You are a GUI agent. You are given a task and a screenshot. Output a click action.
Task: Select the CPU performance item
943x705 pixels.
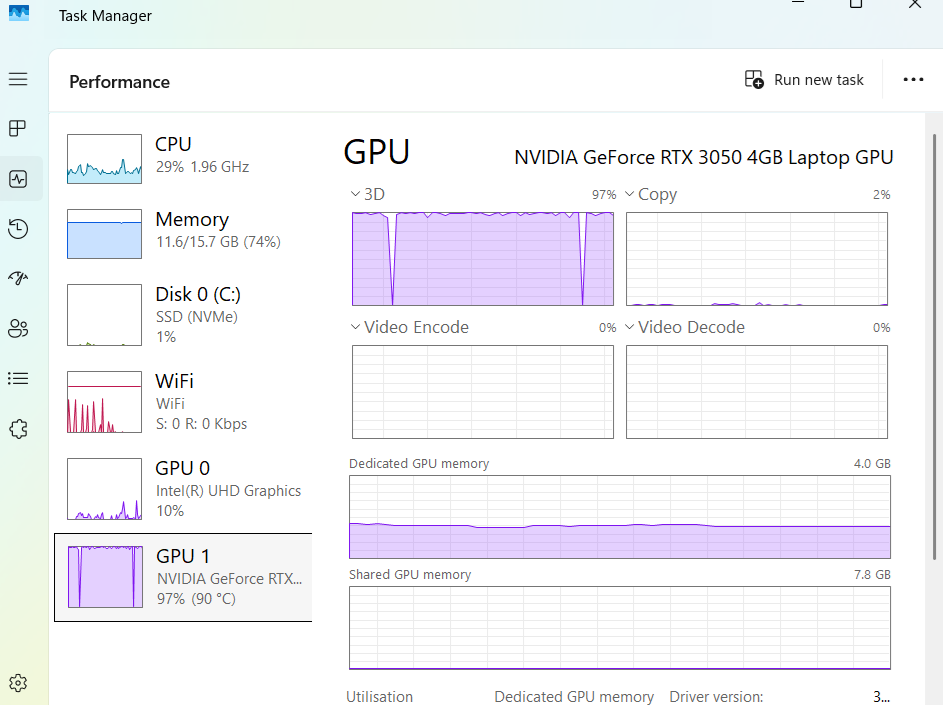tap(183, 159)
